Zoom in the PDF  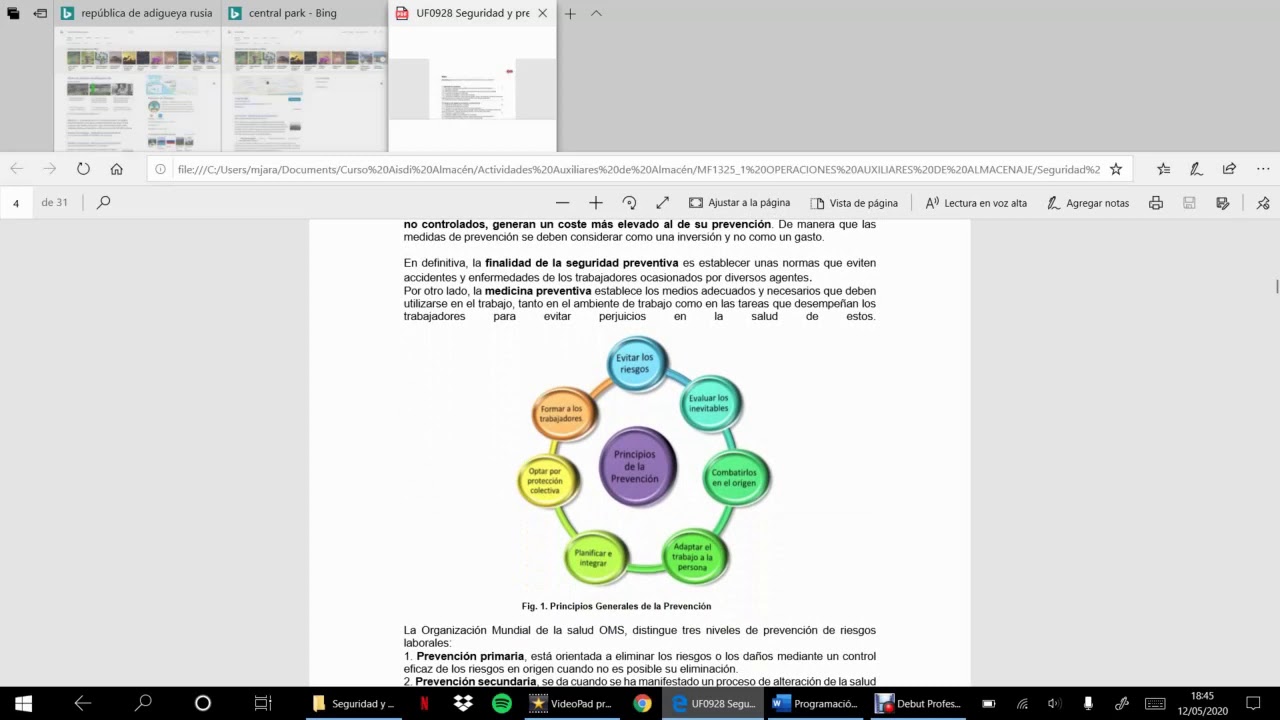tap(595, 202)
